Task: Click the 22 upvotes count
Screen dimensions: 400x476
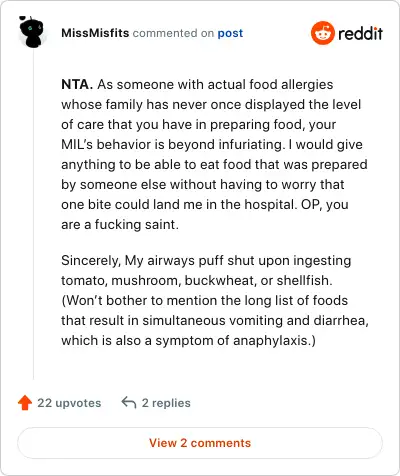Action: pyautogui.click(x=69, y=403)
